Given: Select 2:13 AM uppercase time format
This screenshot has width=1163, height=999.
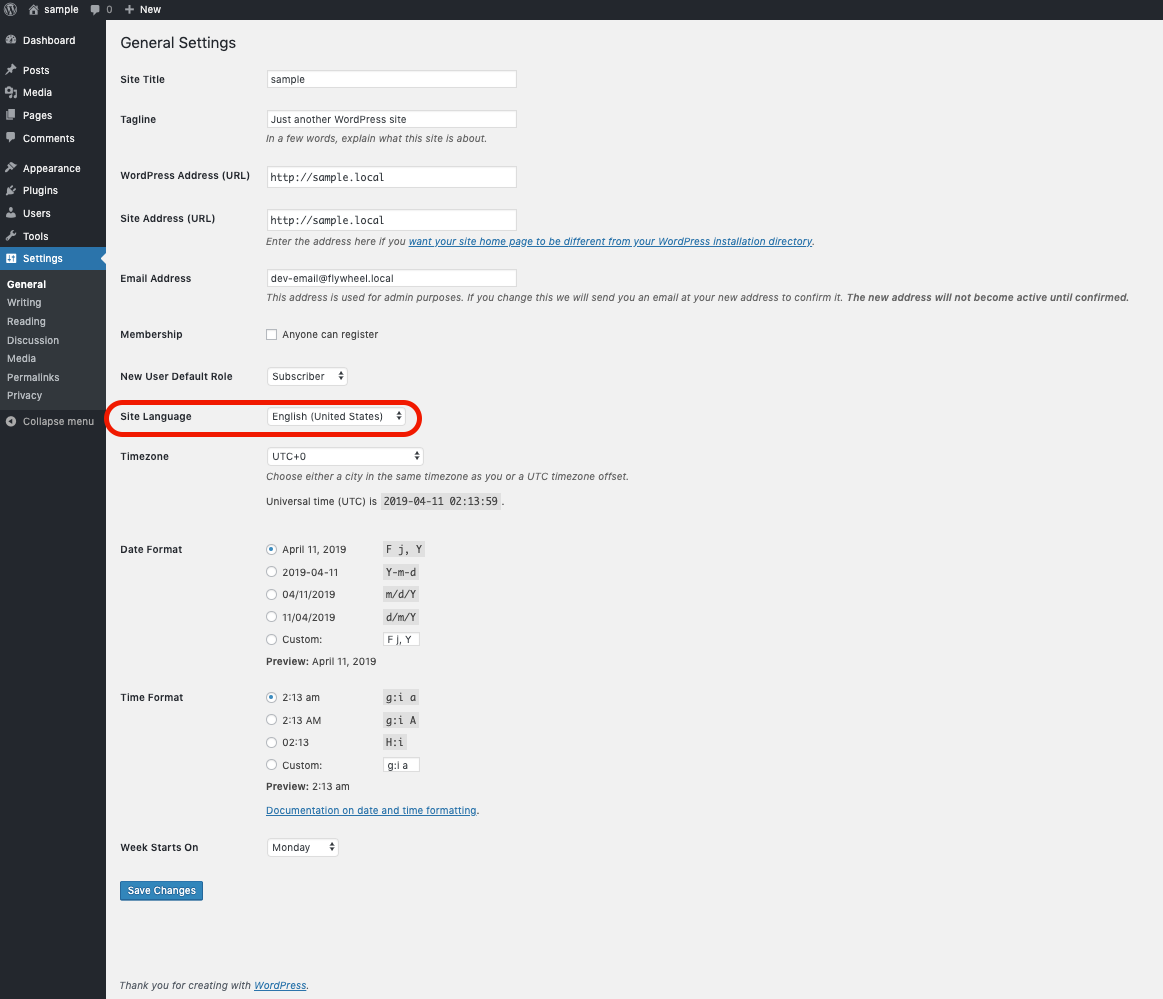Looking at the screenshot, I should pos(271,720).
